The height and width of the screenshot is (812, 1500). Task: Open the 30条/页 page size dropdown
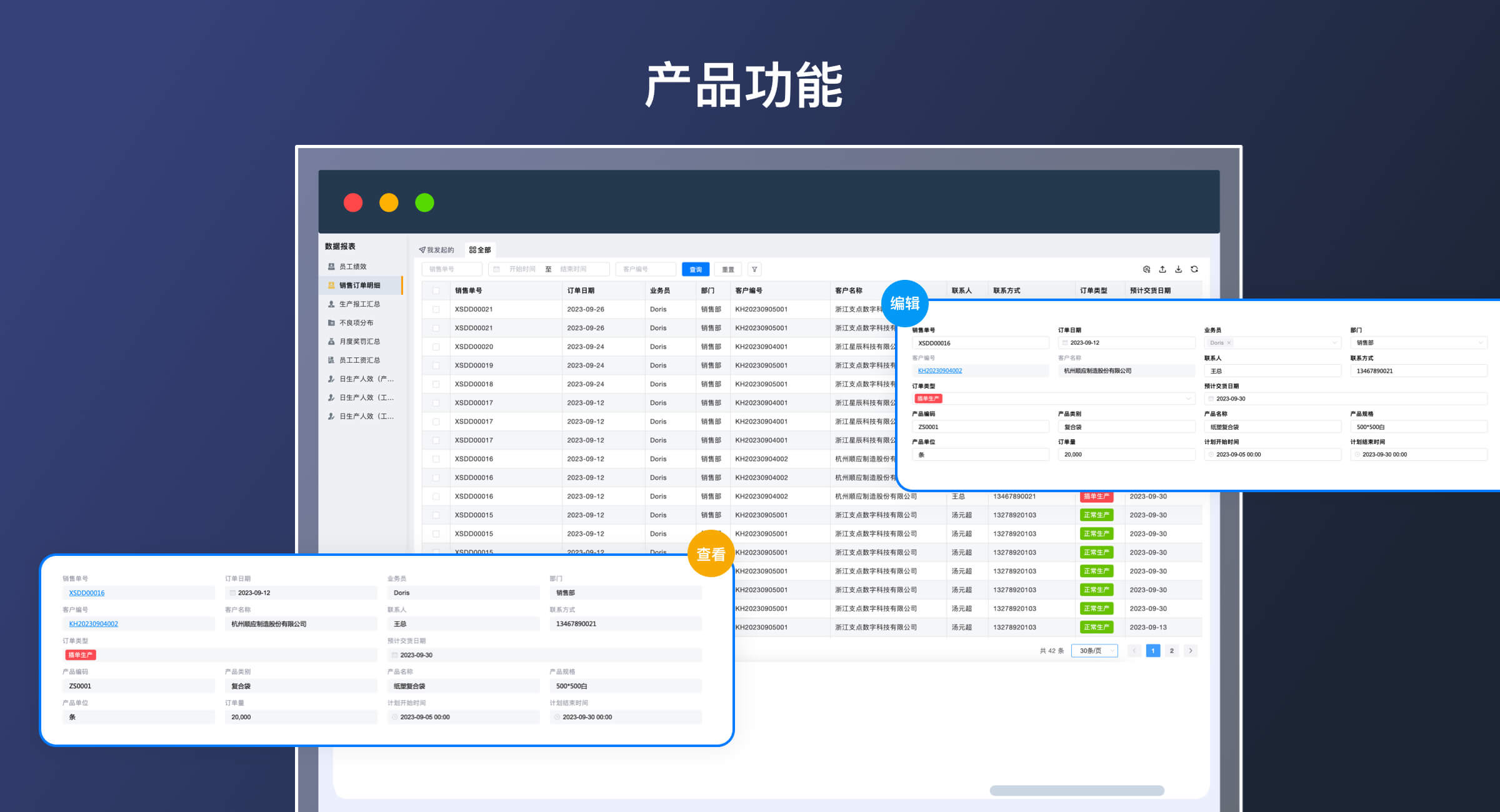click(1094, 651)
